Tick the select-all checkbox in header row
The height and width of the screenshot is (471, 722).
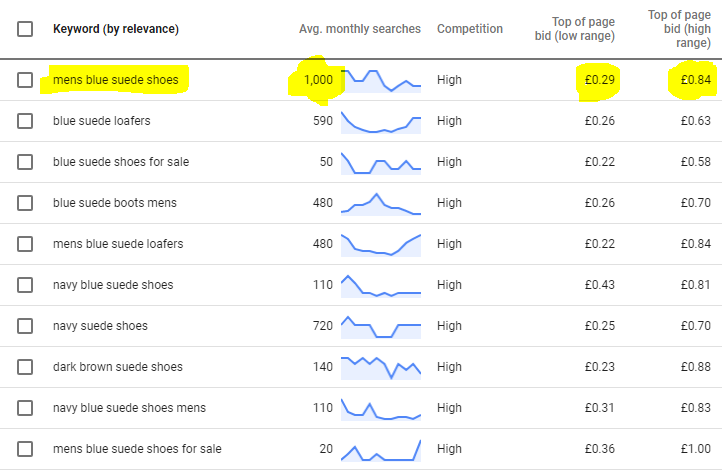(25, 29)
